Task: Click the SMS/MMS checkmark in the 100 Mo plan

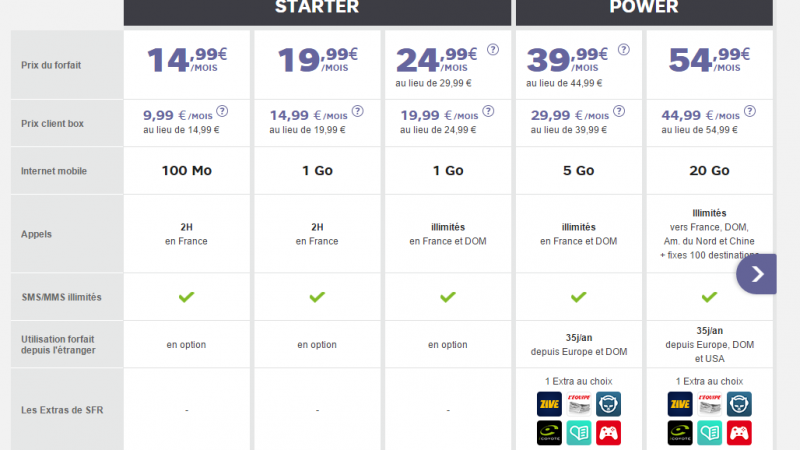Action: coord(186,297)
